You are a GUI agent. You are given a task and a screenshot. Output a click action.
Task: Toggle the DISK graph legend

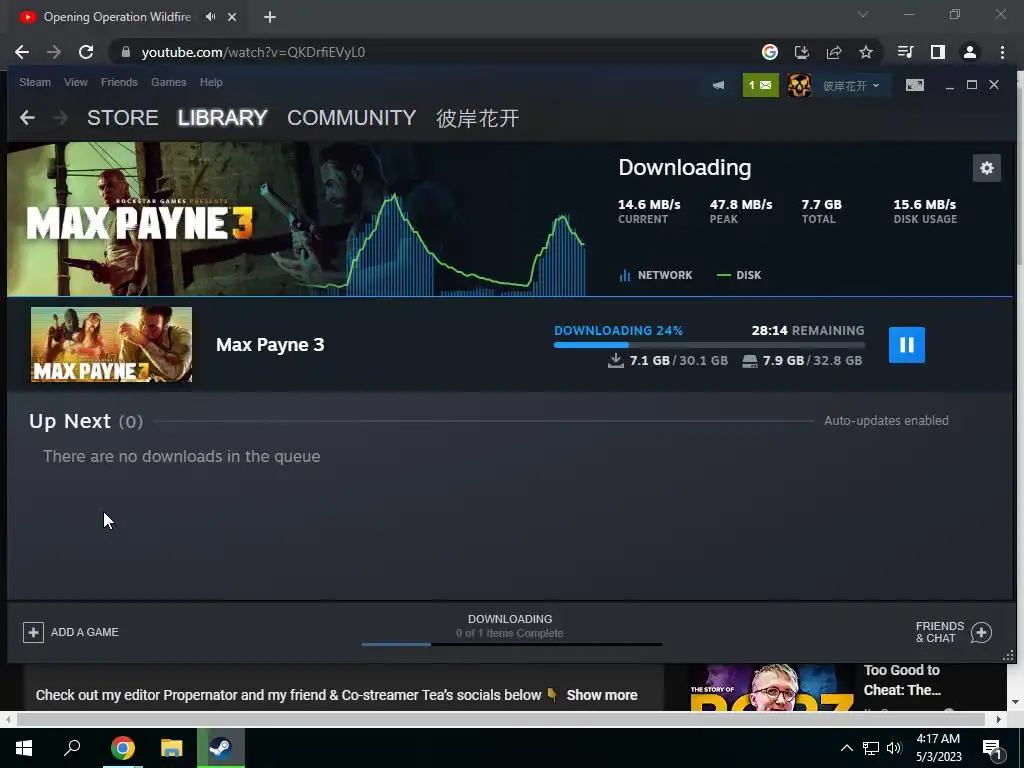coord(739,275)
